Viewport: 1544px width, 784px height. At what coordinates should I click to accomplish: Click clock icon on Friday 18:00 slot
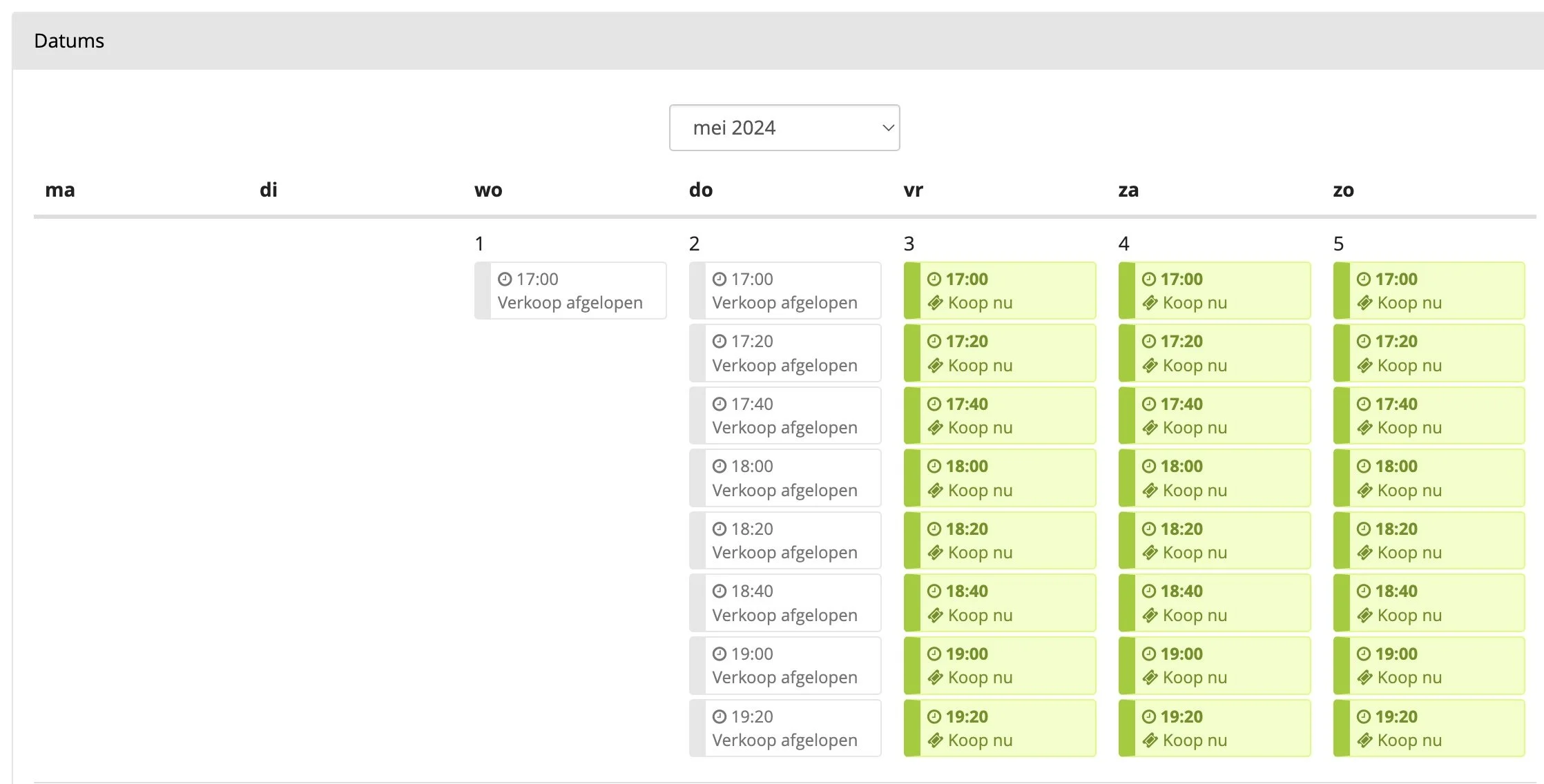(934, 467)
